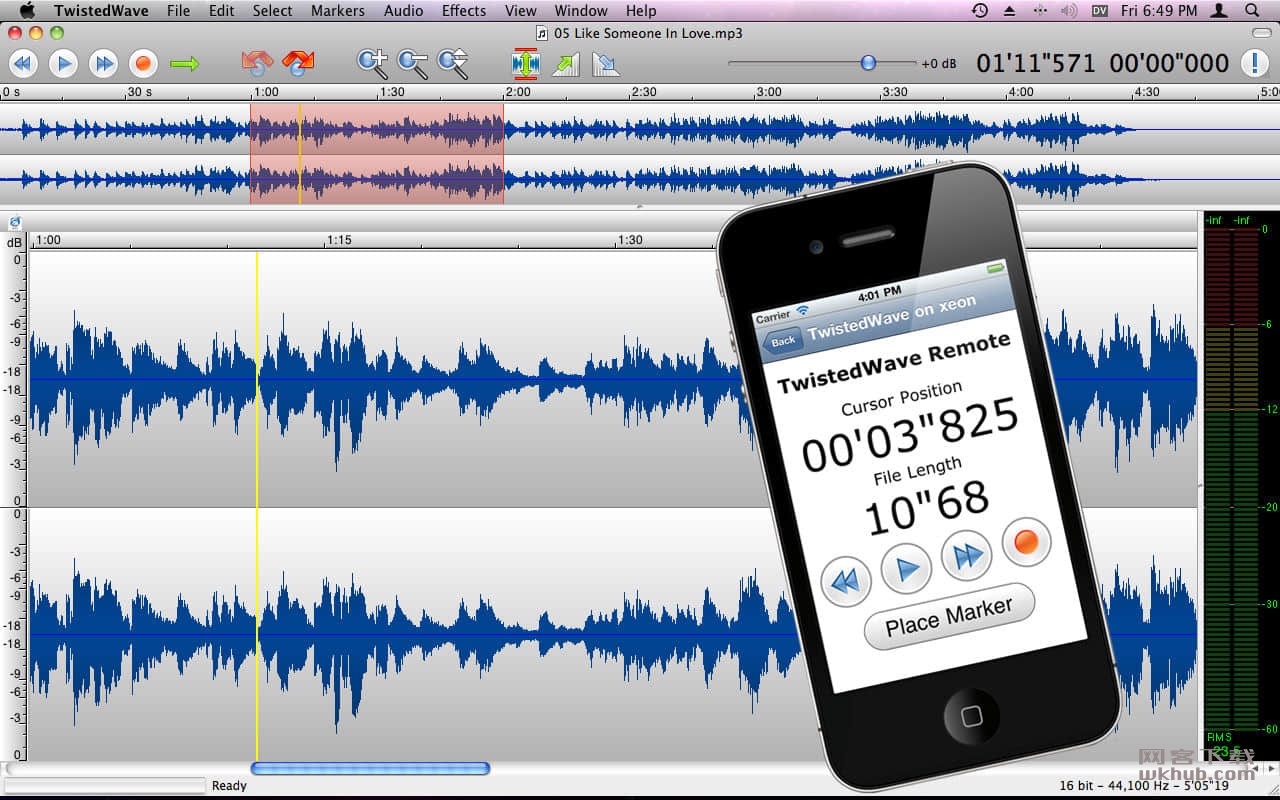
Task: Click the normalize waveform icon
Action: (x=525, y=64)
